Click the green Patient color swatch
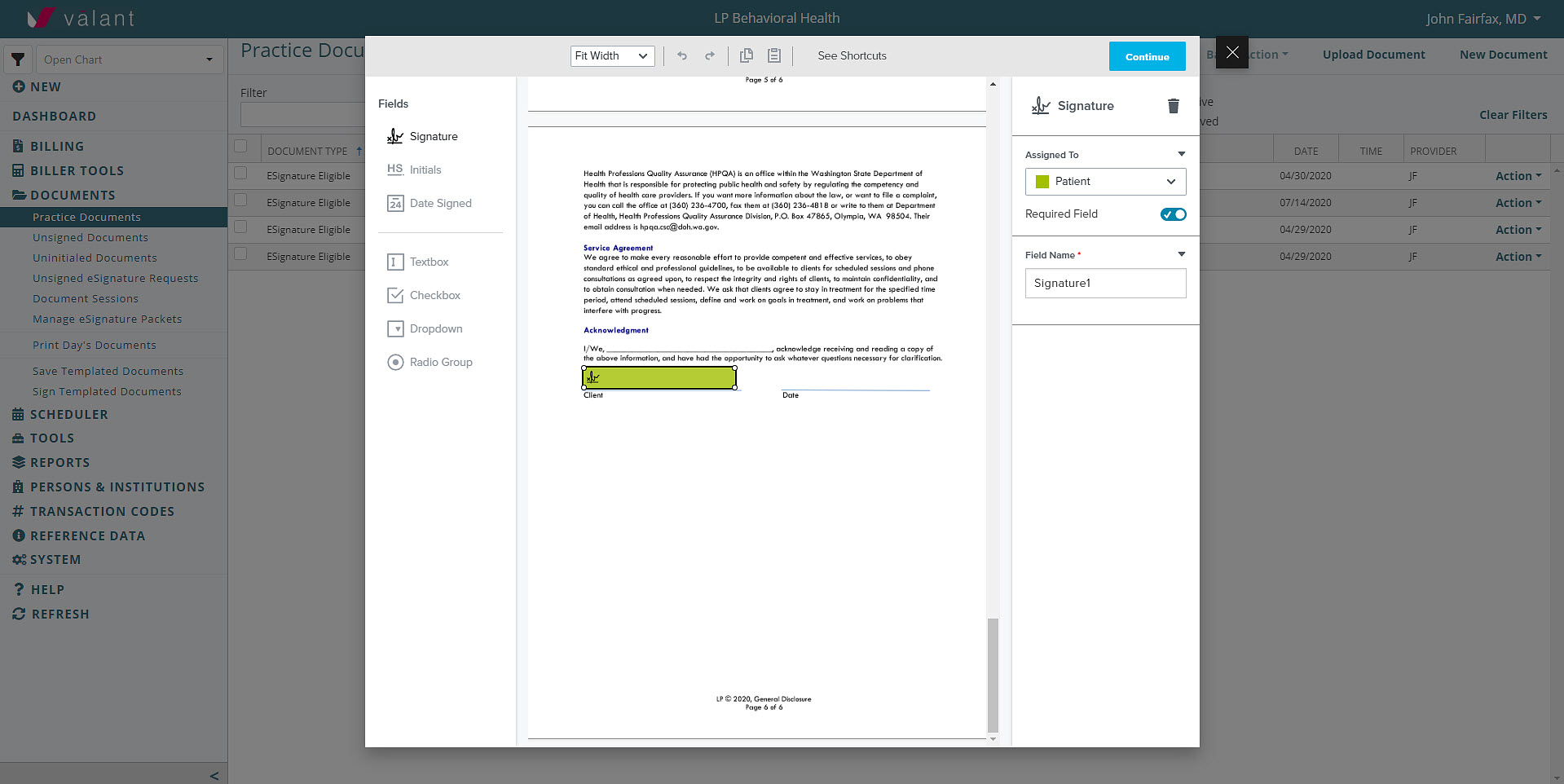The image size is (1564, 784). point(1042,182)
